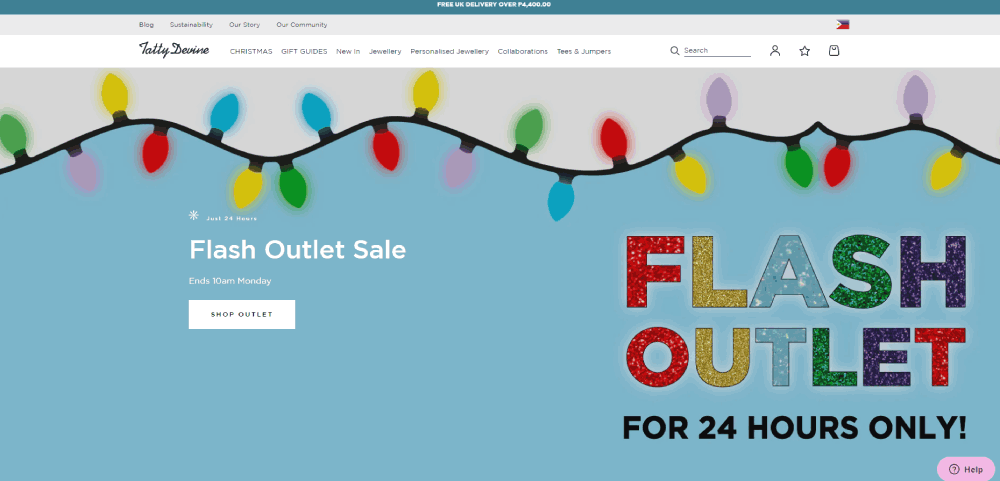Image resolution: width=1000 pixels, height=481 pixels.
Task: Open the Sustainability link
Action: coord(191,25)
